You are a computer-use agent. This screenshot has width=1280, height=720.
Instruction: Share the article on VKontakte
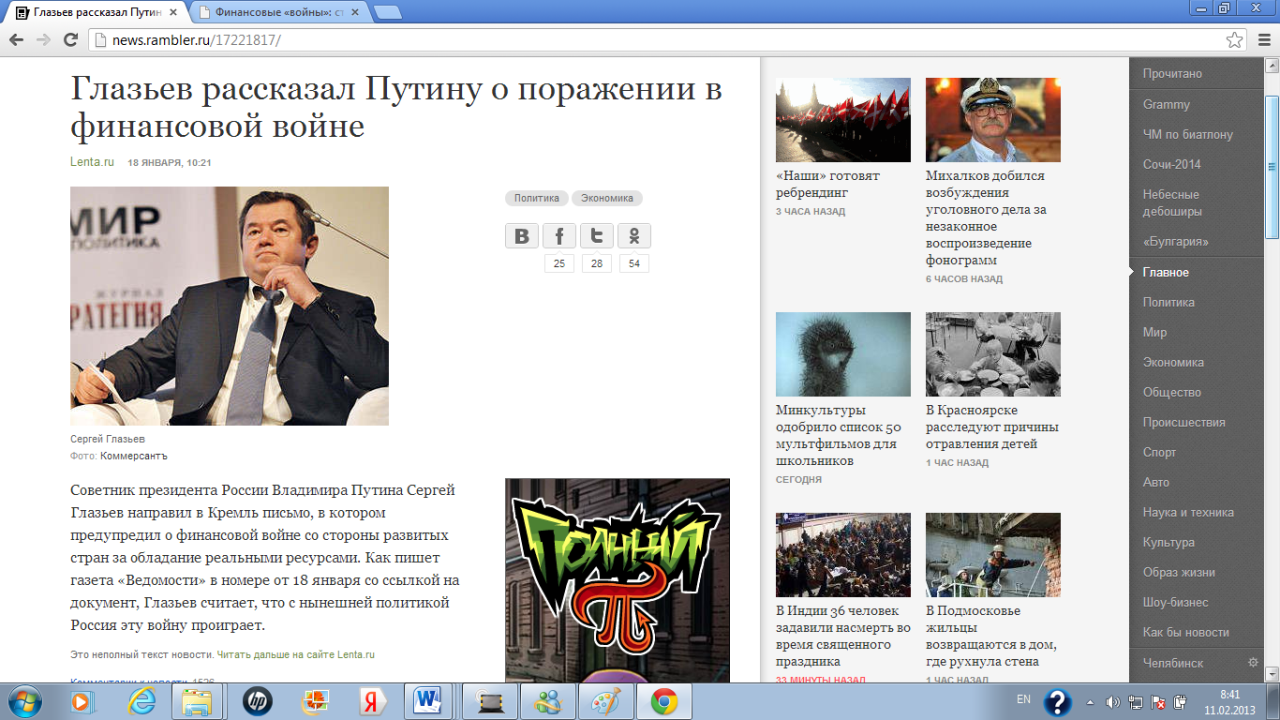(521, 236)
